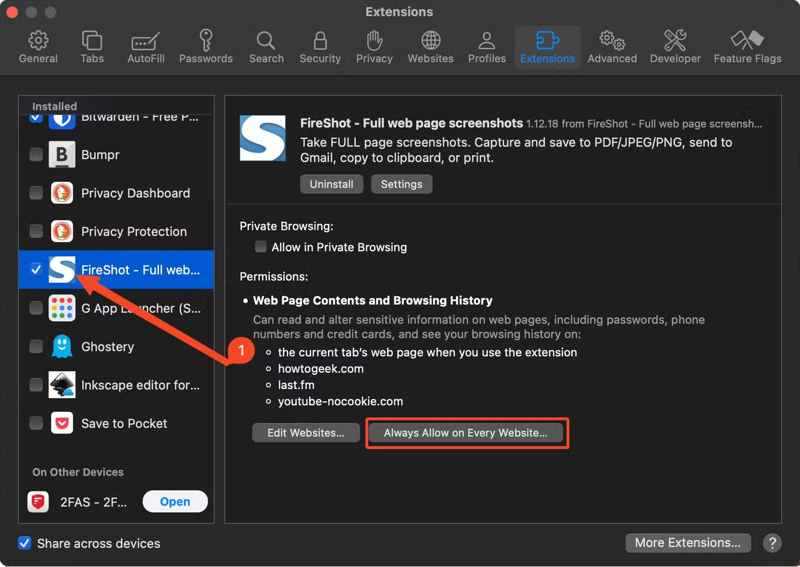Uncheck Share across devices
Screen dimensions: 800x567
click(x=25, y=543)
